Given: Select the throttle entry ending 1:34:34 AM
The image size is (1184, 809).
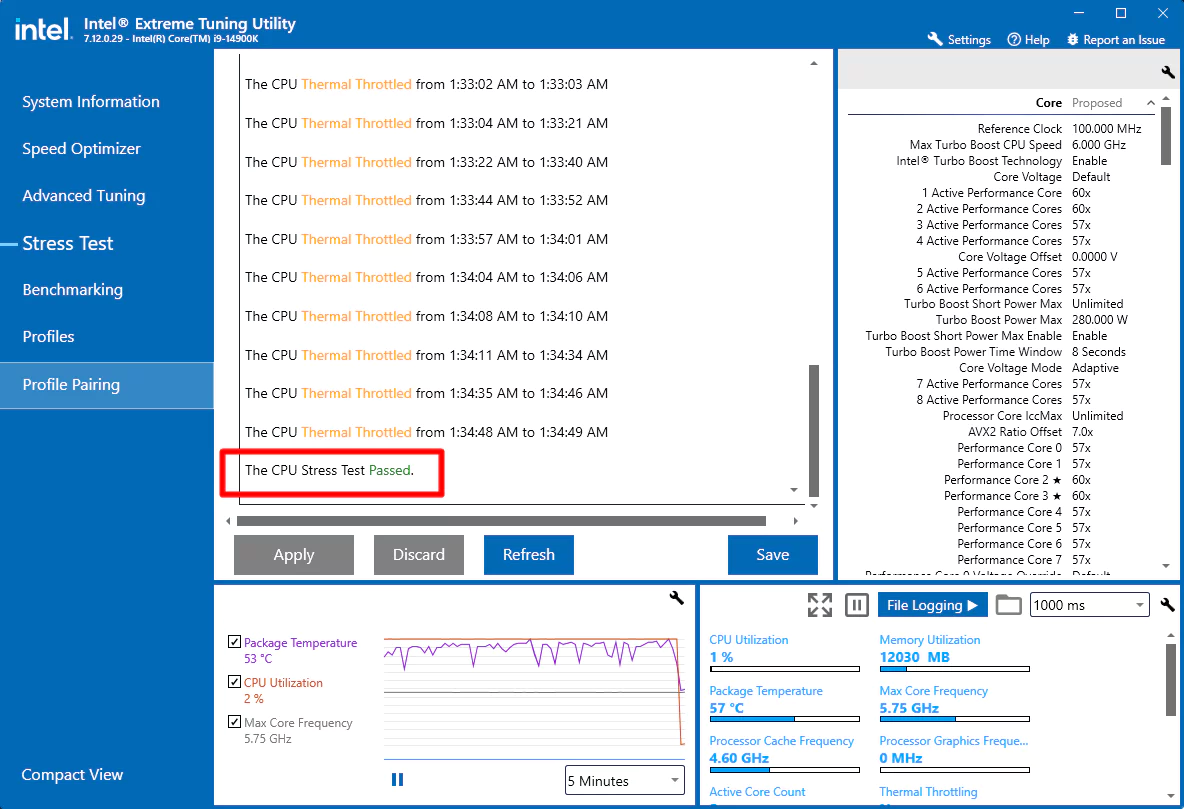Looking at the screenshot, I should [x=426, y=355].
